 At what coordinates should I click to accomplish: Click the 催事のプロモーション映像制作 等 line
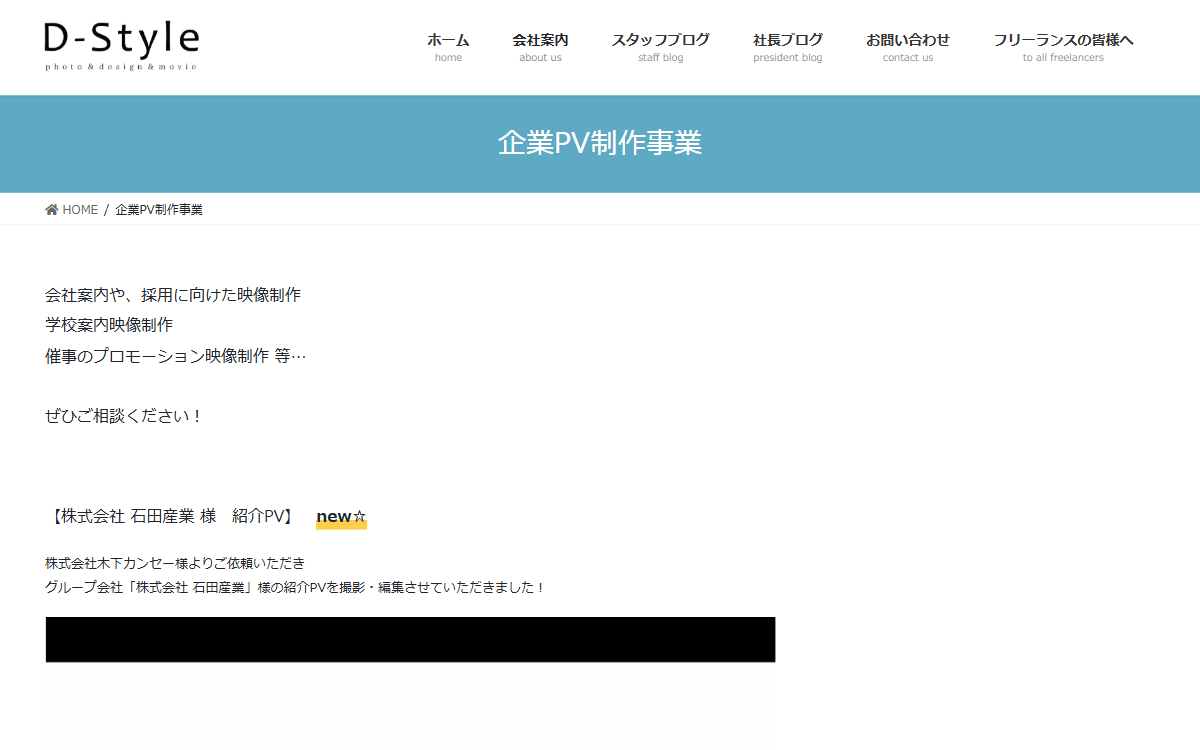176,355
